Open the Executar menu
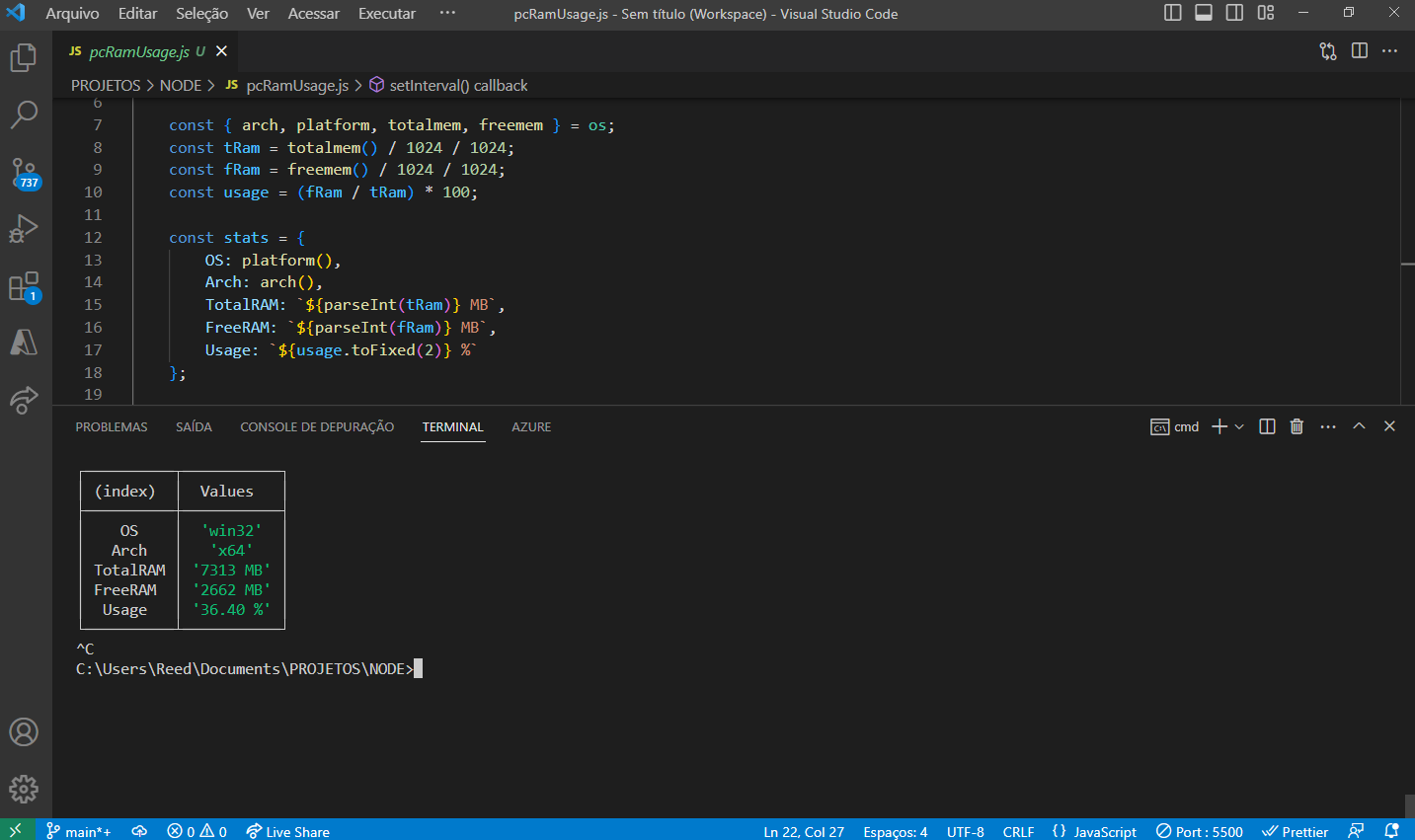This screenshot has height=840, width=1415. click(x=386, y=14)
